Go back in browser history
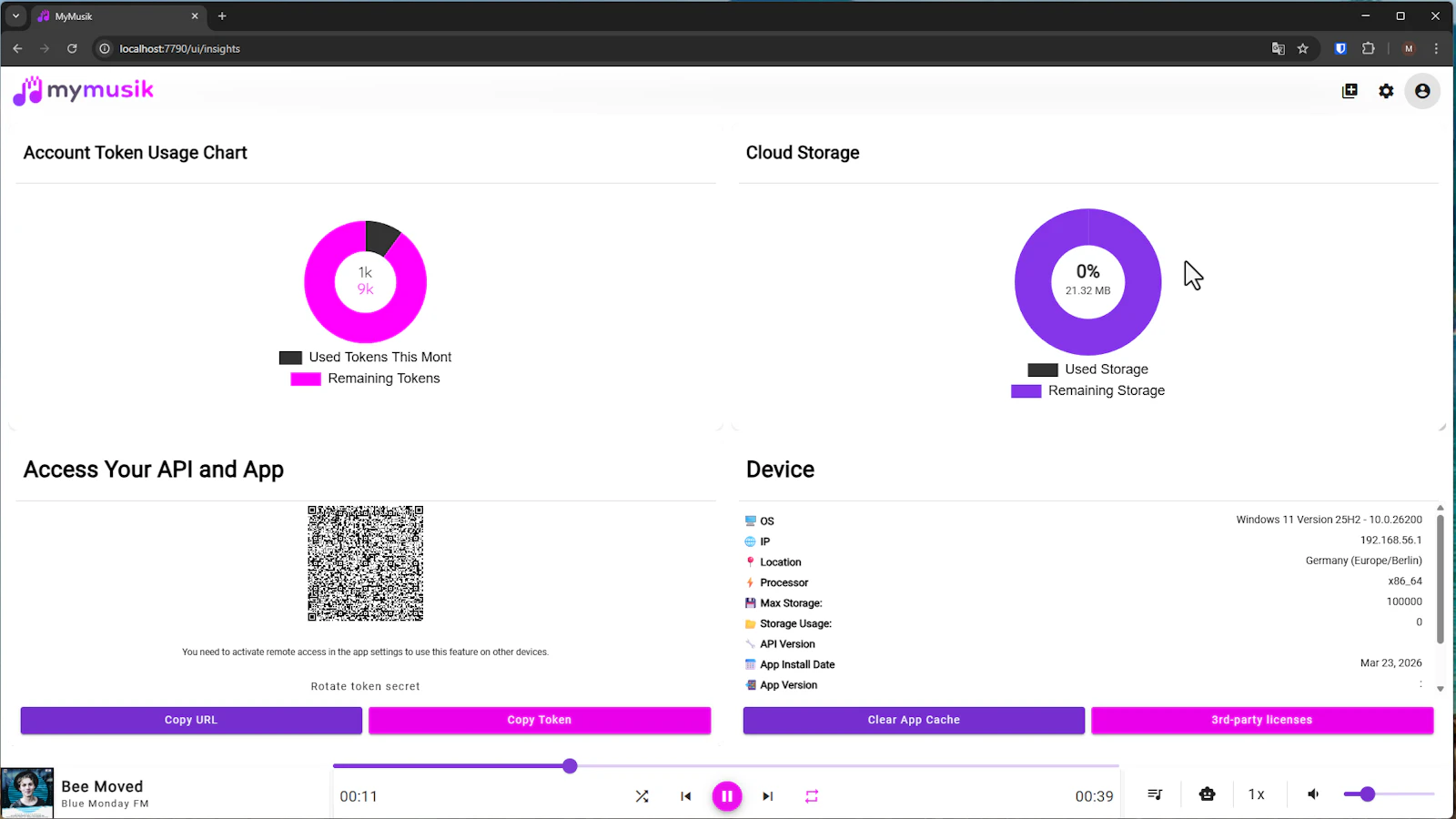Screen dimensions: 1456x819 click(x=17, y=49)
